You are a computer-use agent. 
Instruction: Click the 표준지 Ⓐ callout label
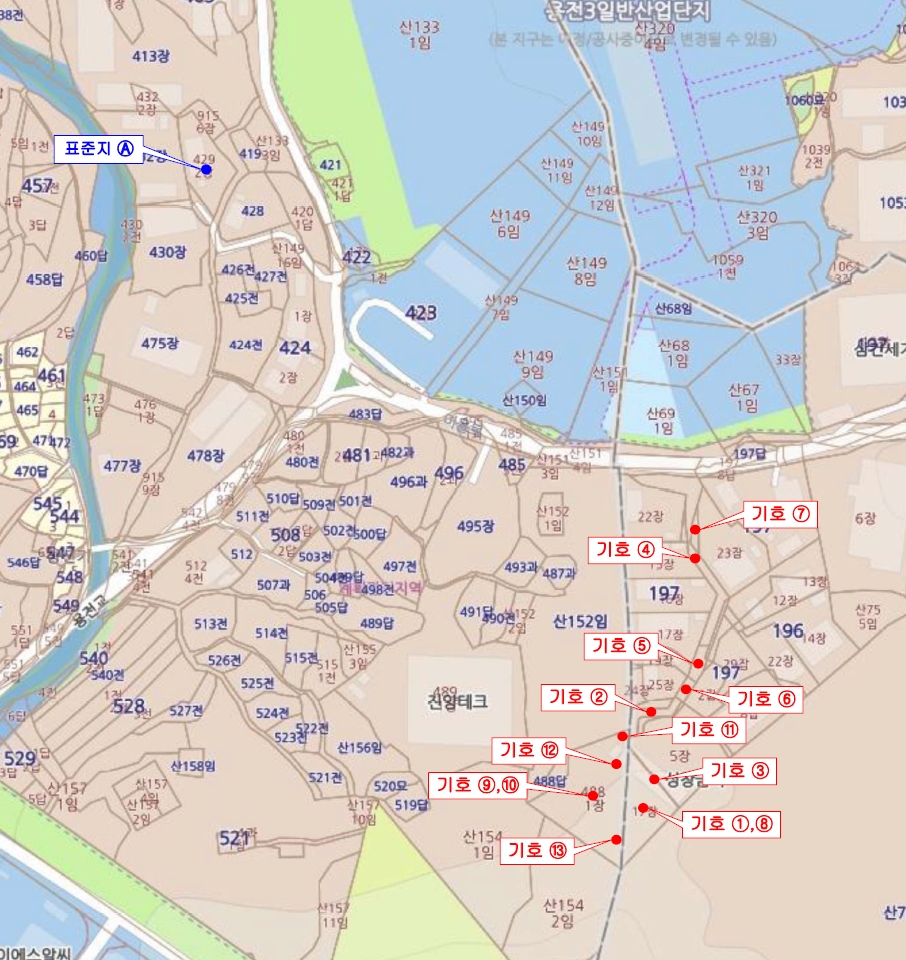(x=99, y=149)
